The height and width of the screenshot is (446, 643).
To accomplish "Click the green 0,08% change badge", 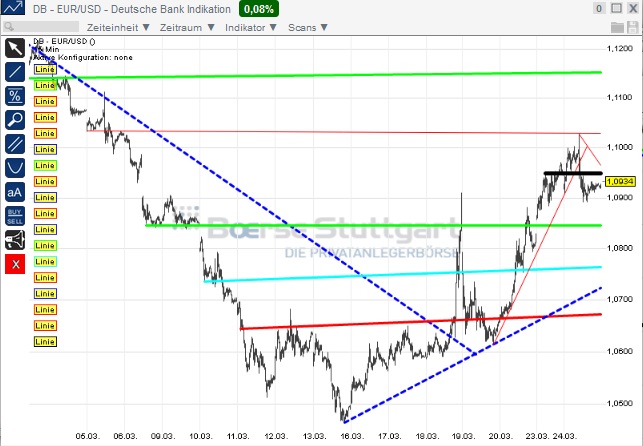I will 259,9.
